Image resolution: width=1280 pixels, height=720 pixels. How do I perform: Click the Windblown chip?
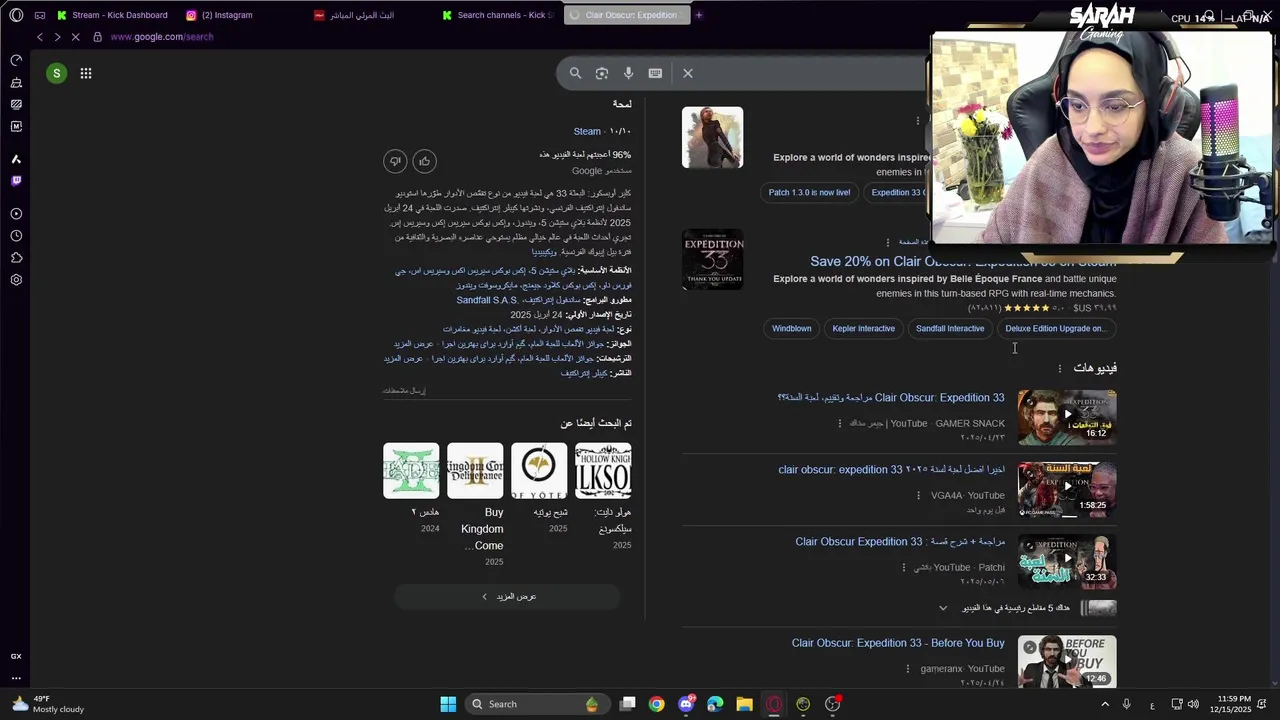coord(791,328)
